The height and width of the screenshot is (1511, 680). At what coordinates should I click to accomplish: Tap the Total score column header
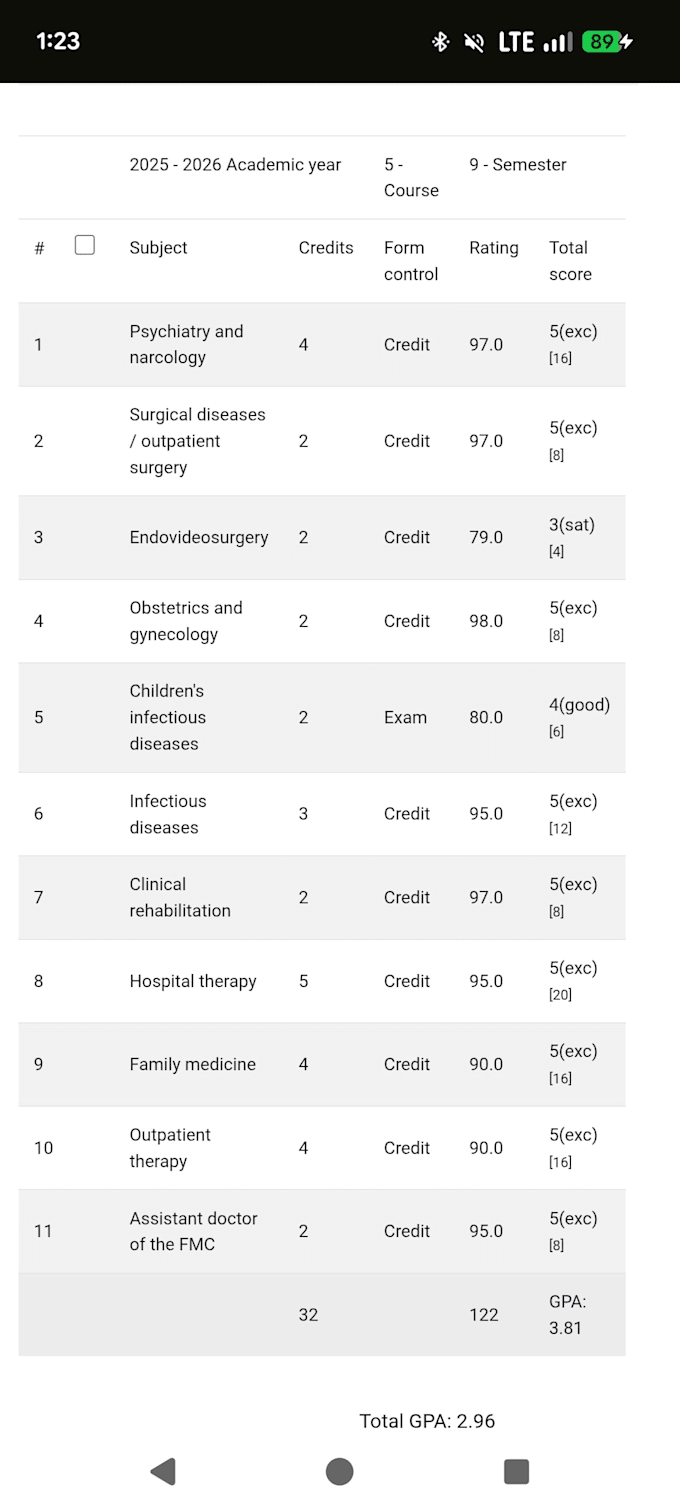point(570,261)
